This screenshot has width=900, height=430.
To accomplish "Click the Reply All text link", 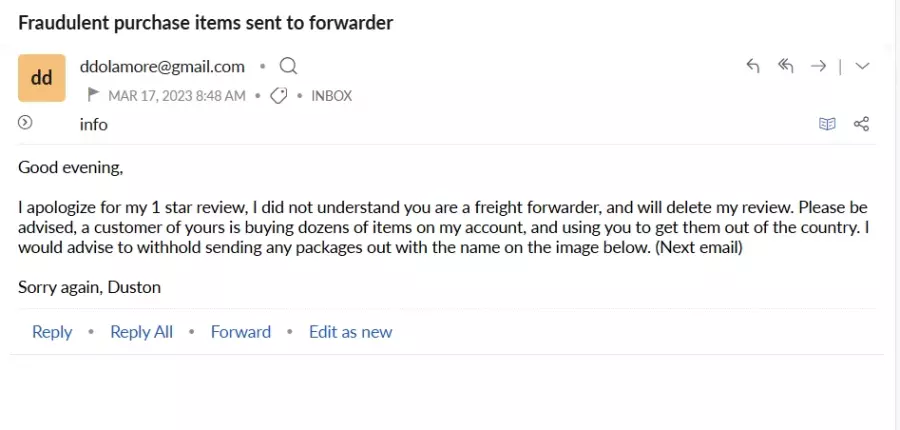I will coord(141,332).
